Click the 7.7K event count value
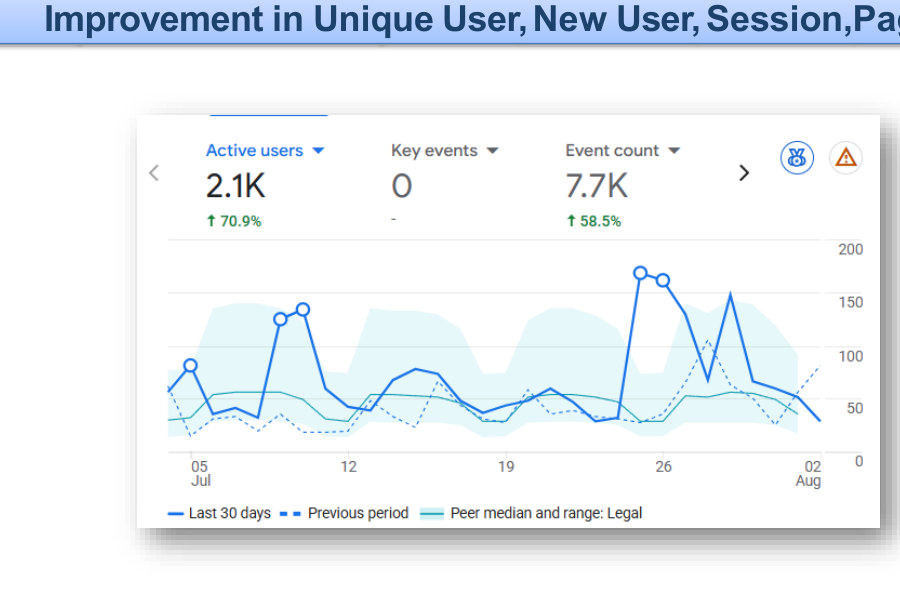 (x=596, y=186)
